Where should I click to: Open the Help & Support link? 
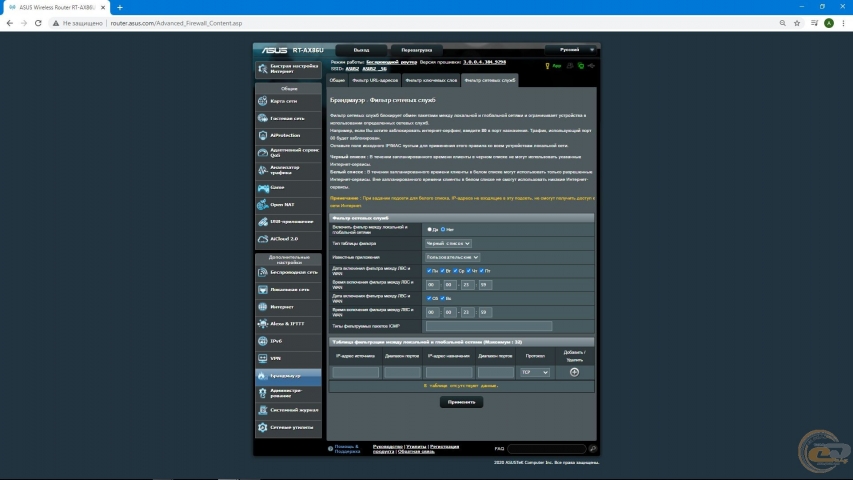tap(347, 448)
